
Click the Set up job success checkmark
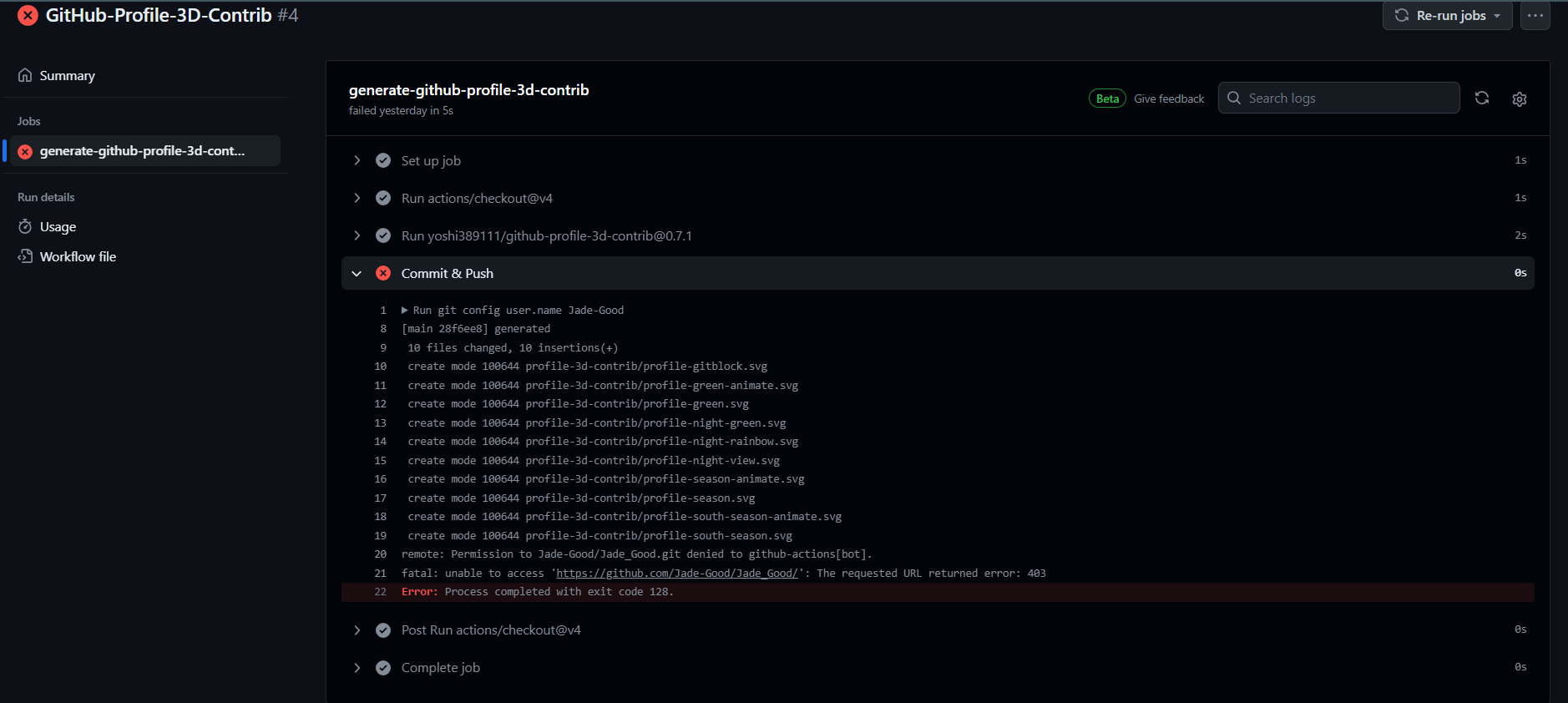[383, 160]
